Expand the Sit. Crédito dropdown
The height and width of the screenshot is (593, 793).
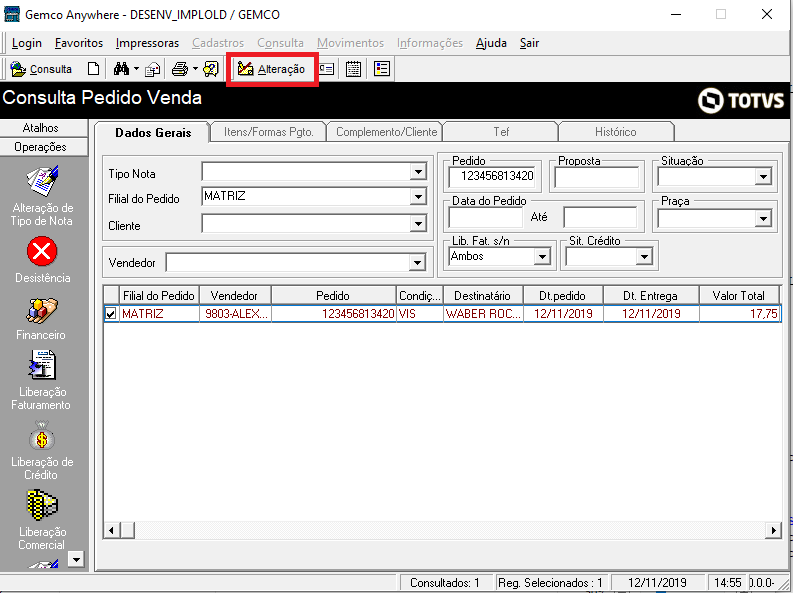644,257
